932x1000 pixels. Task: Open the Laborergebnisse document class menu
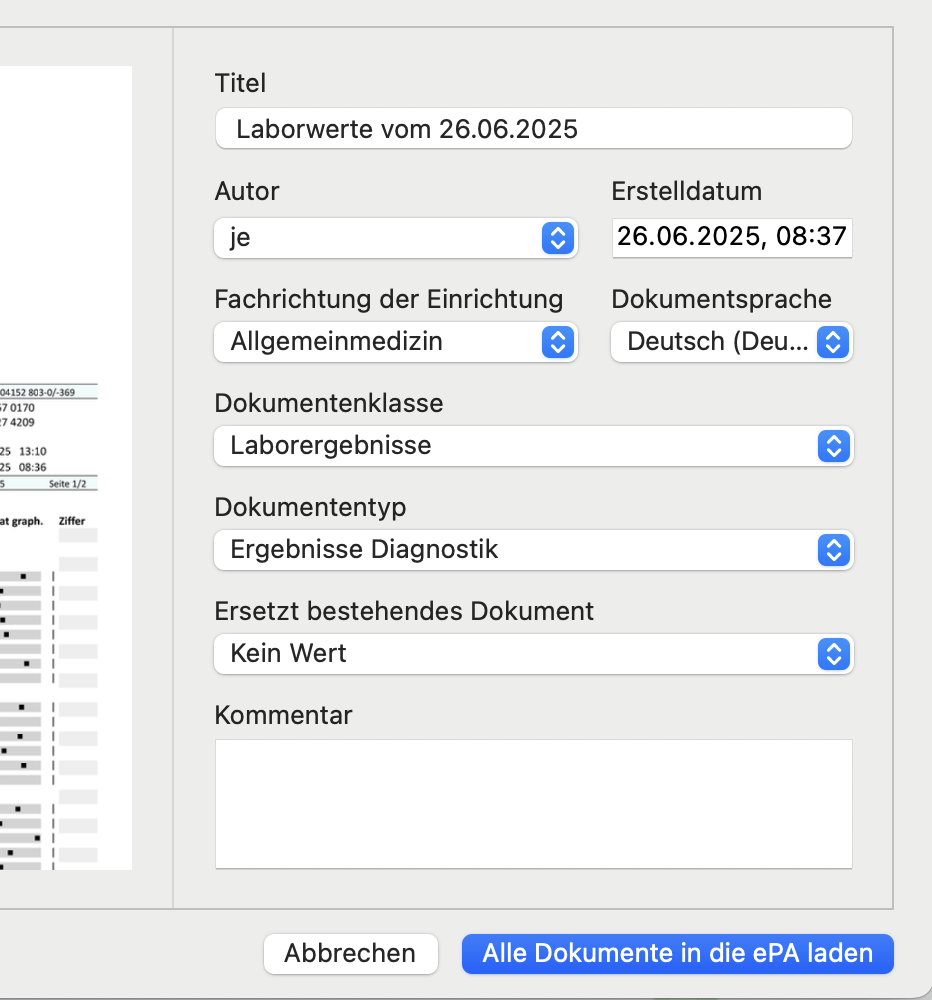(533, 446)
